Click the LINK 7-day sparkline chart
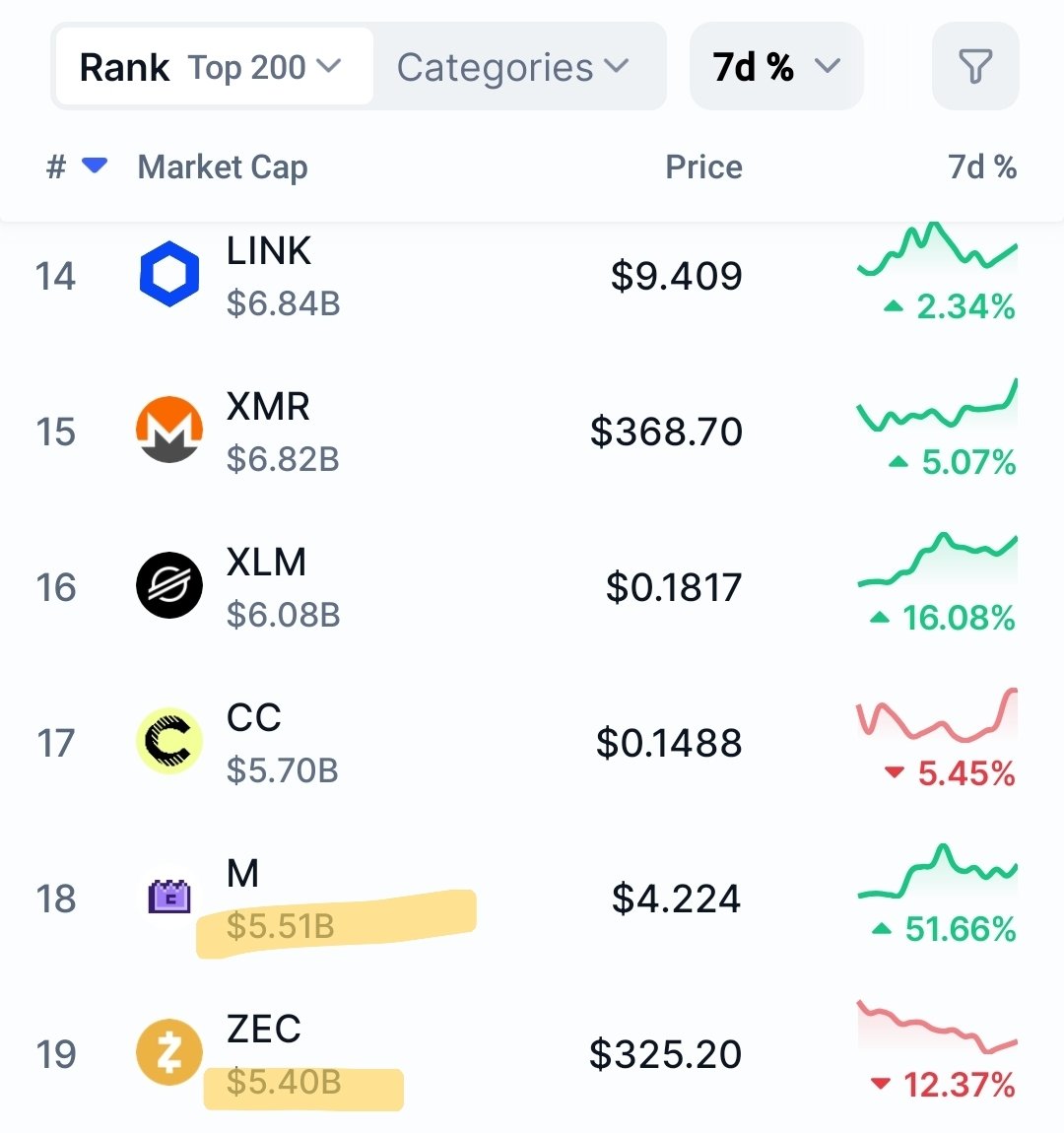 (x=936, y=248)
